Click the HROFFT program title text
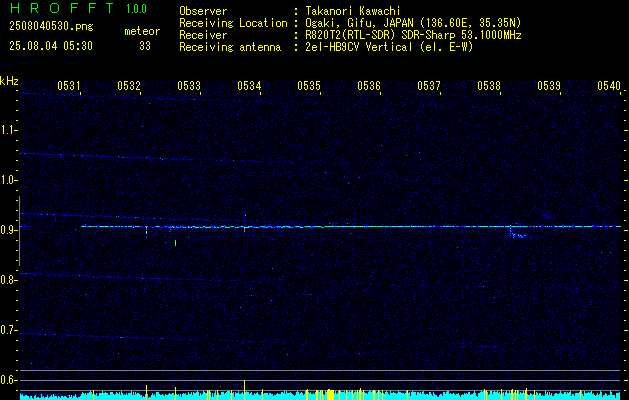This screenshot has height=400, width=629. [x=61, y=8]
